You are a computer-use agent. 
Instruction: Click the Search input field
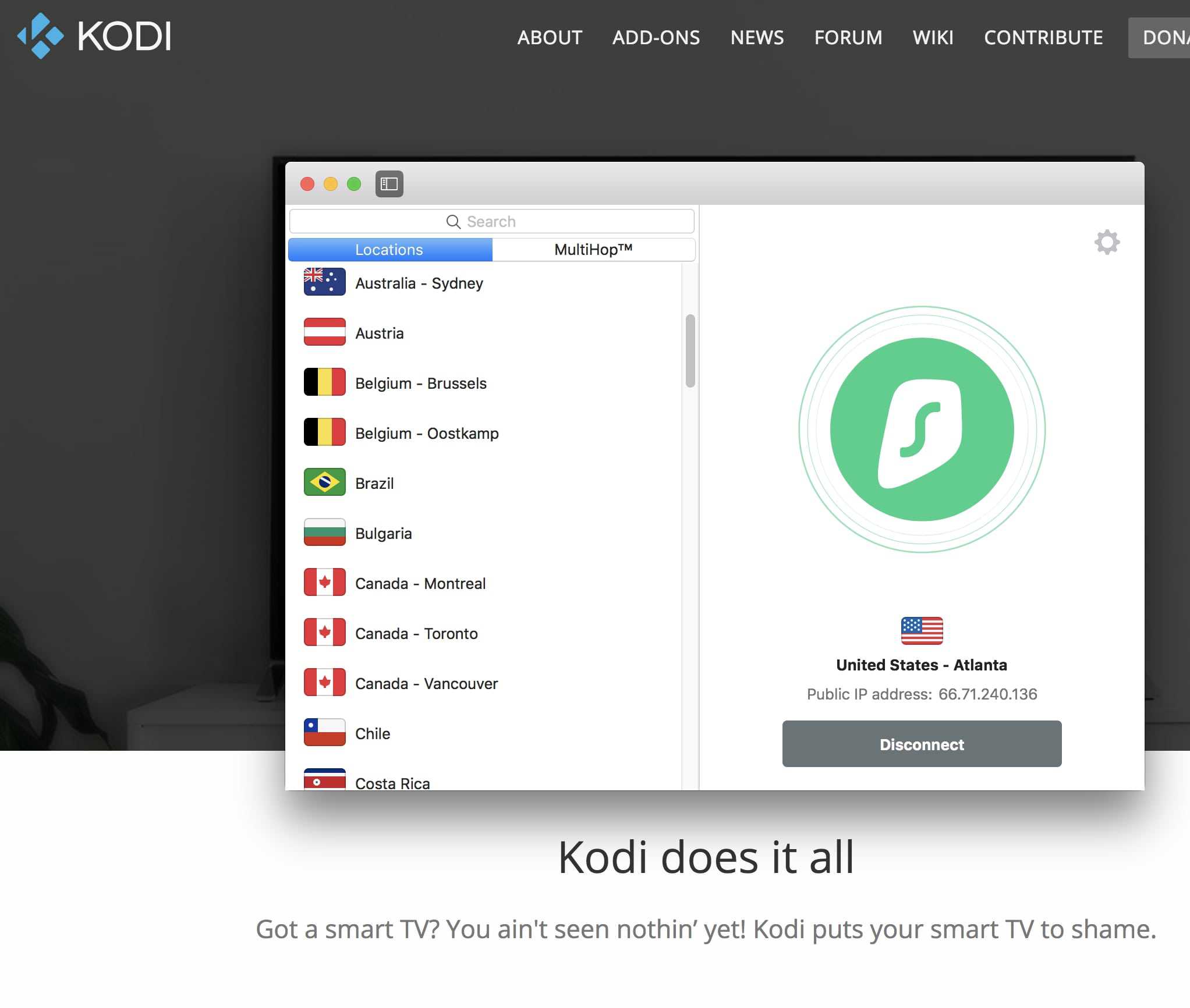pyautogui.click(x=491, y=220)
